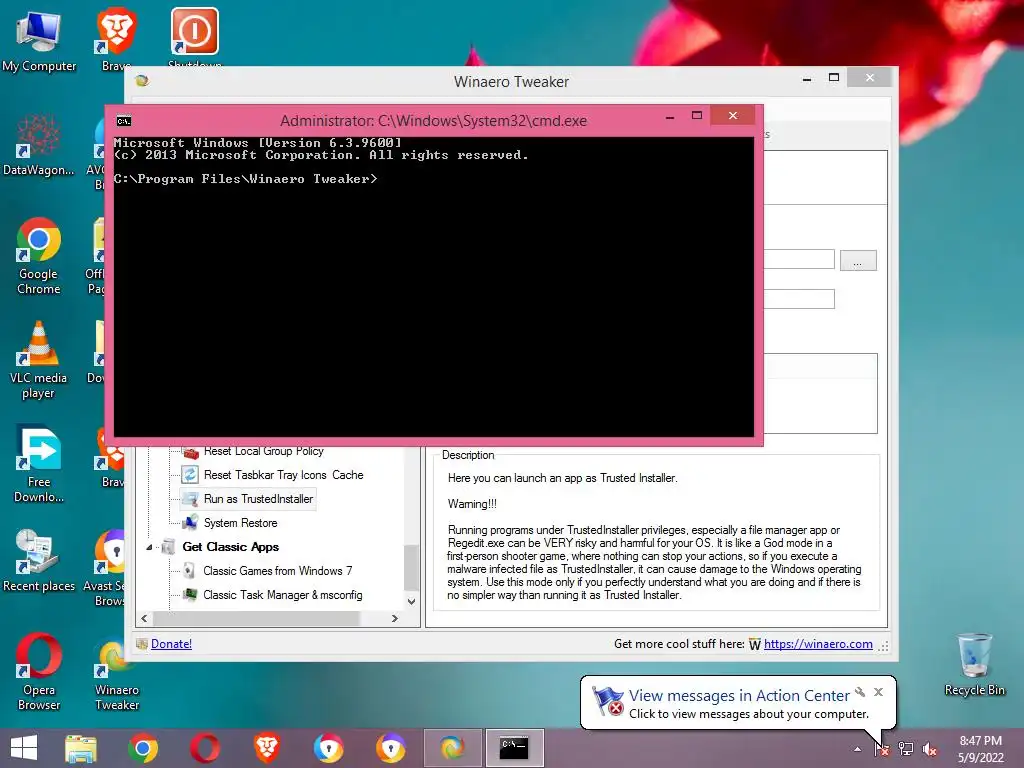Image resolution: width=1024 pixels, height=768 pixels.
Task: Open the DataWagon desktop shortcut
Action: pos(39,145)
